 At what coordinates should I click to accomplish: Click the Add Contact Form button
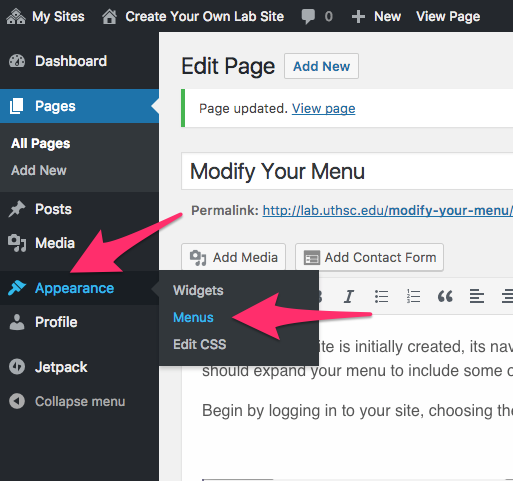click(369, 257)
